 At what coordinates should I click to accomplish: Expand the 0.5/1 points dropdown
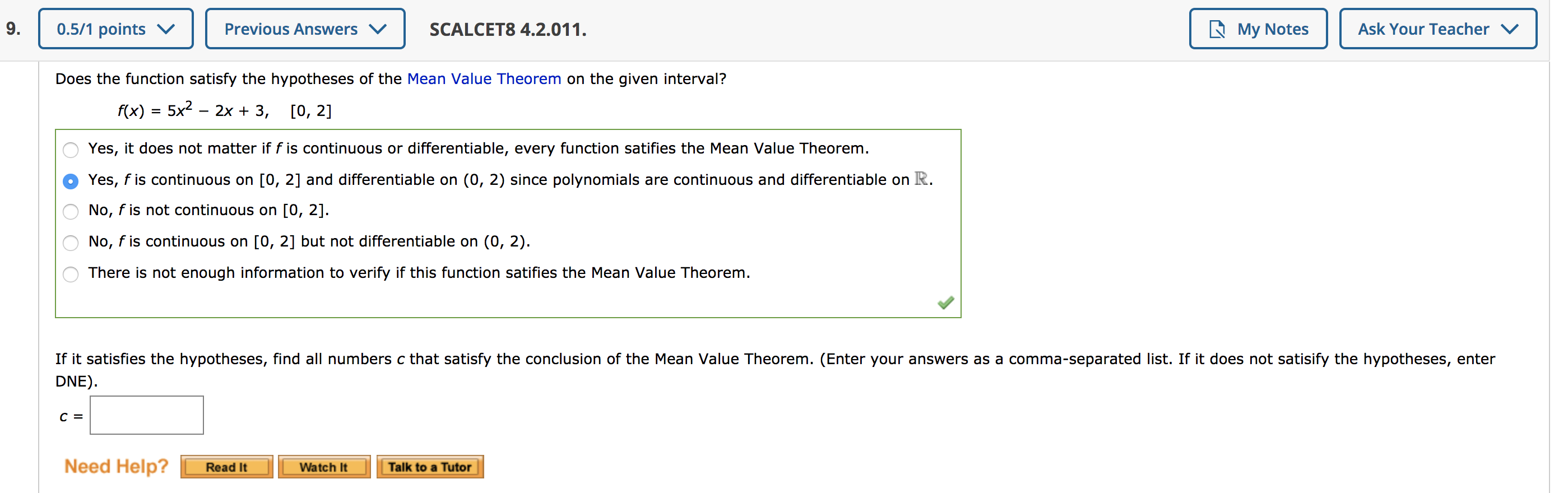tap(115, 28)
